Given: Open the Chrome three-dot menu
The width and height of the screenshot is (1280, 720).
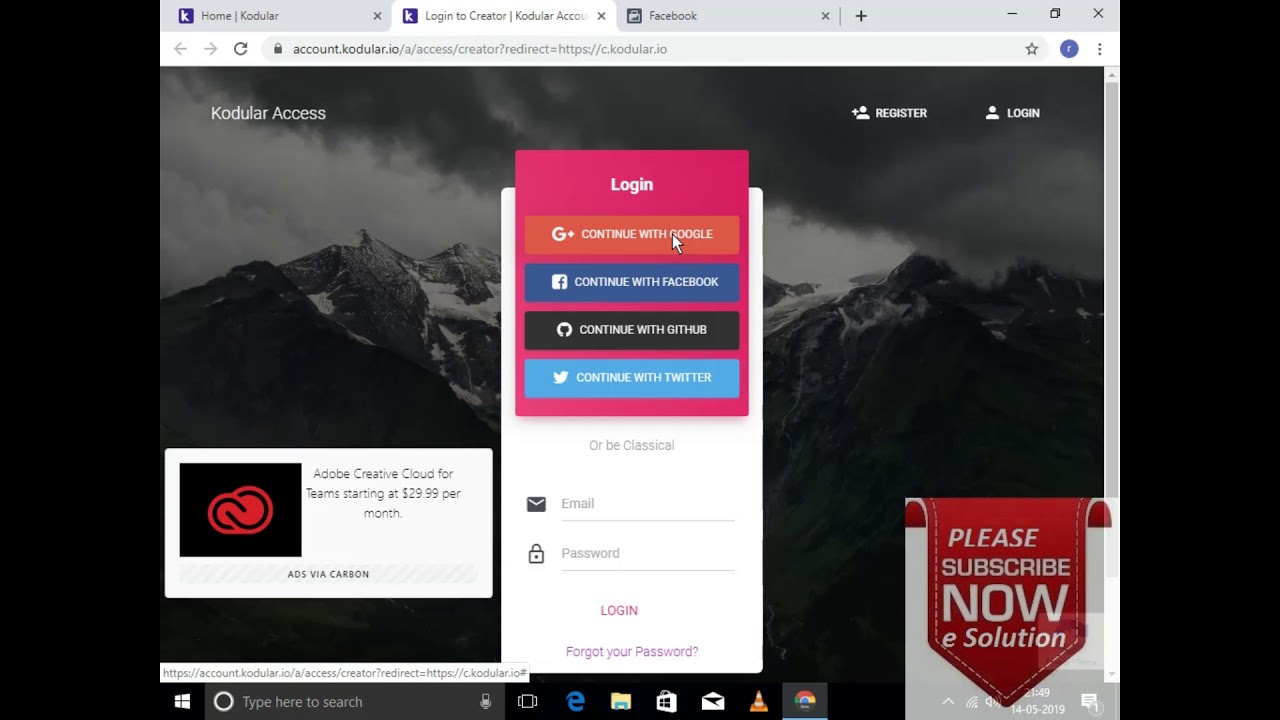Looking at the screenshot, I should click(x=1099, y=48).
